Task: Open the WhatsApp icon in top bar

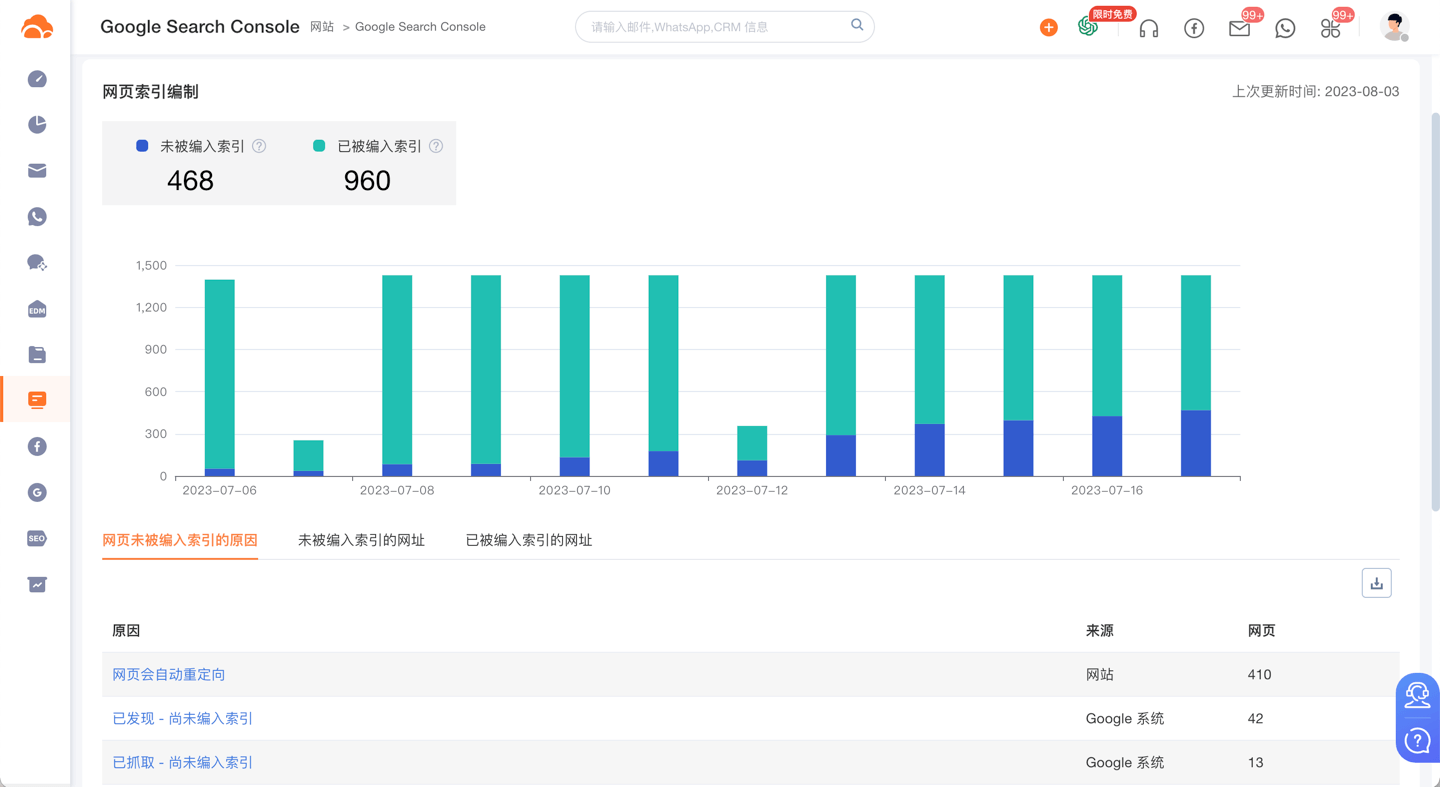Action: click(x=1285, y=28)
